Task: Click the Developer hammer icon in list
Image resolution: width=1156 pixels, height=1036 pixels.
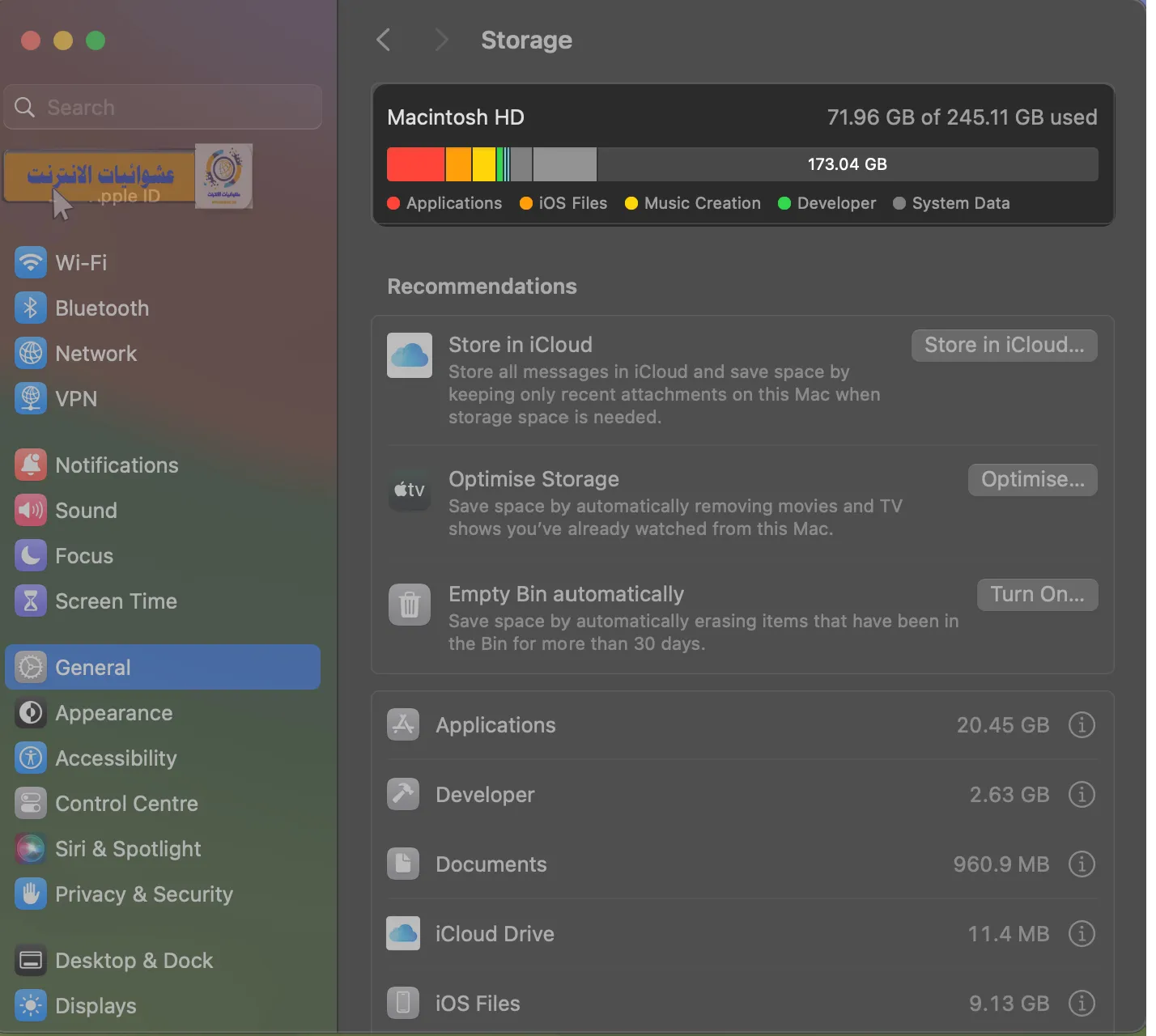Action: coord(403,795)
